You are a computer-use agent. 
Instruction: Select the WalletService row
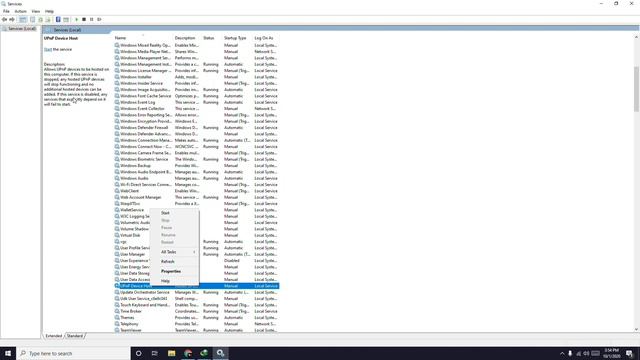pos(196,210)
